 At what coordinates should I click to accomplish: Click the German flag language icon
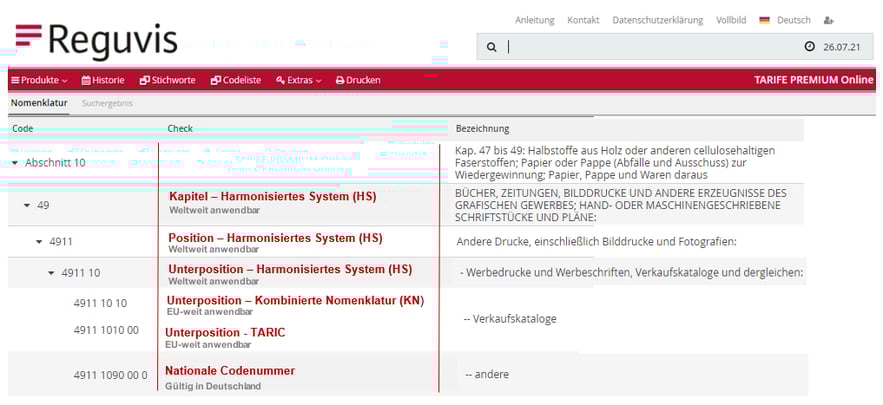[764, 20]
